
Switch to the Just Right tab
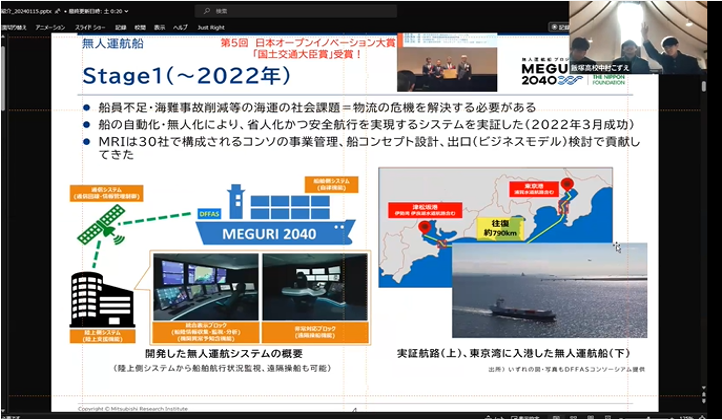coord(211,27)
